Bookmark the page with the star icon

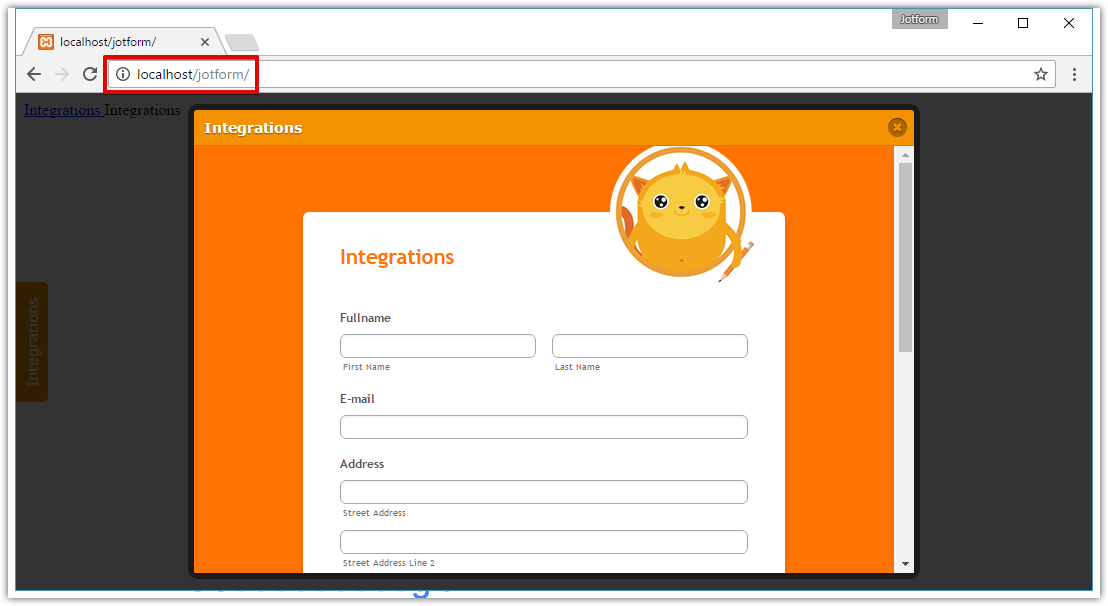tap(1040, 73)
